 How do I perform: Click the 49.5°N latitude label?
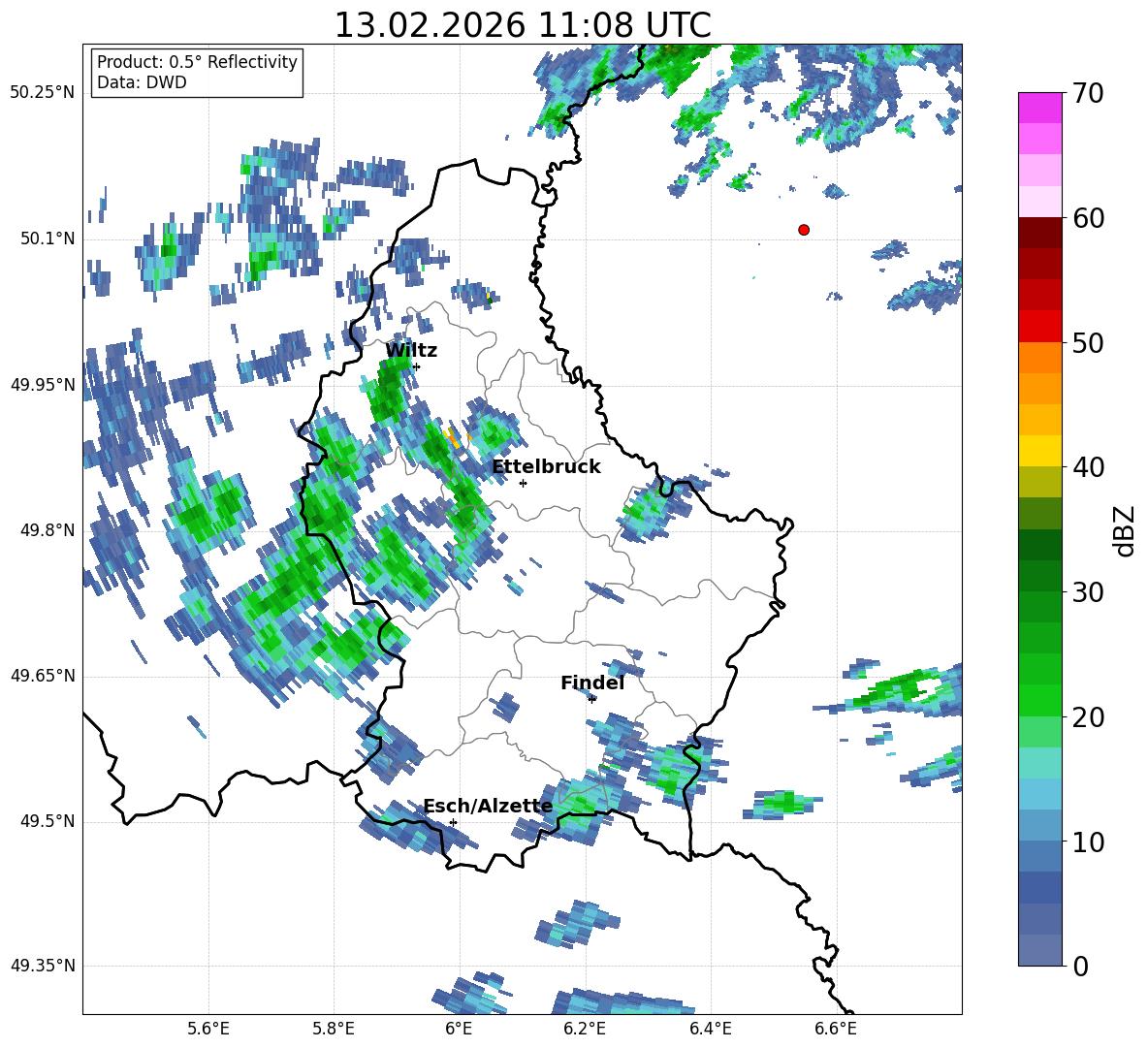pos(48,821)
